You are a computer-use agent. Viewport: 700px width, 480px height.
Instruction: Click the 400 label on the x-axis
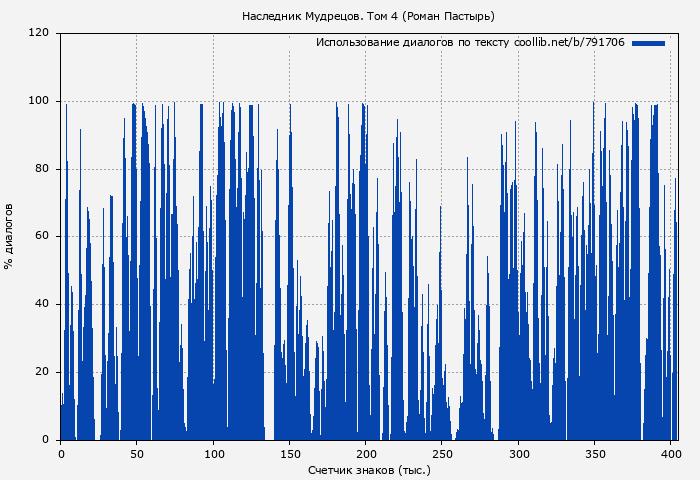coord(671,454)
